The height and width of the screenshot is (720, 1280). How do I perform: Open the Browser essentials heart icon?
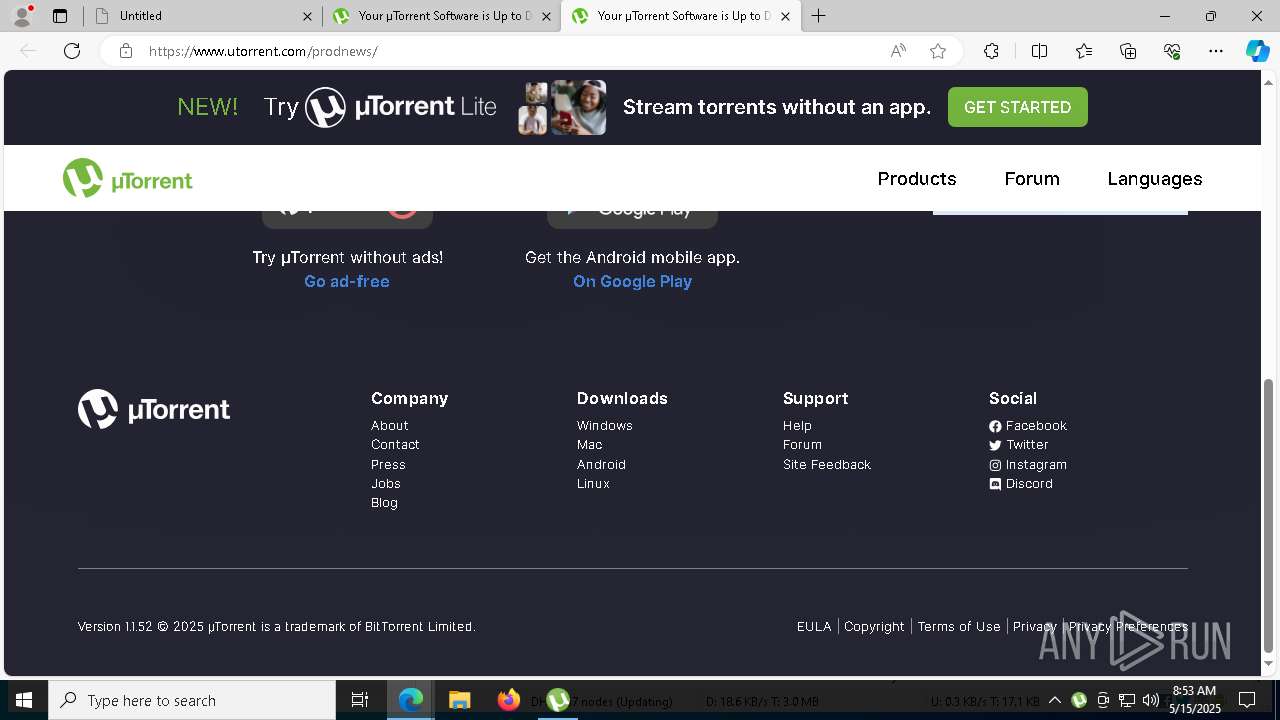click(x=1172, y=51)
